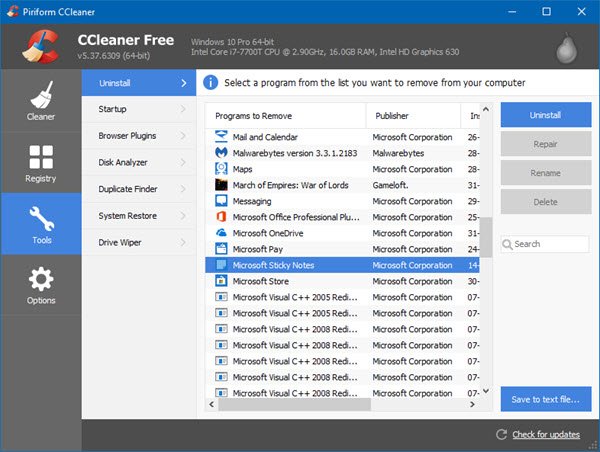Click the chevron next to Startup
The height and width of the screenshot is (452, 600).
183,109
